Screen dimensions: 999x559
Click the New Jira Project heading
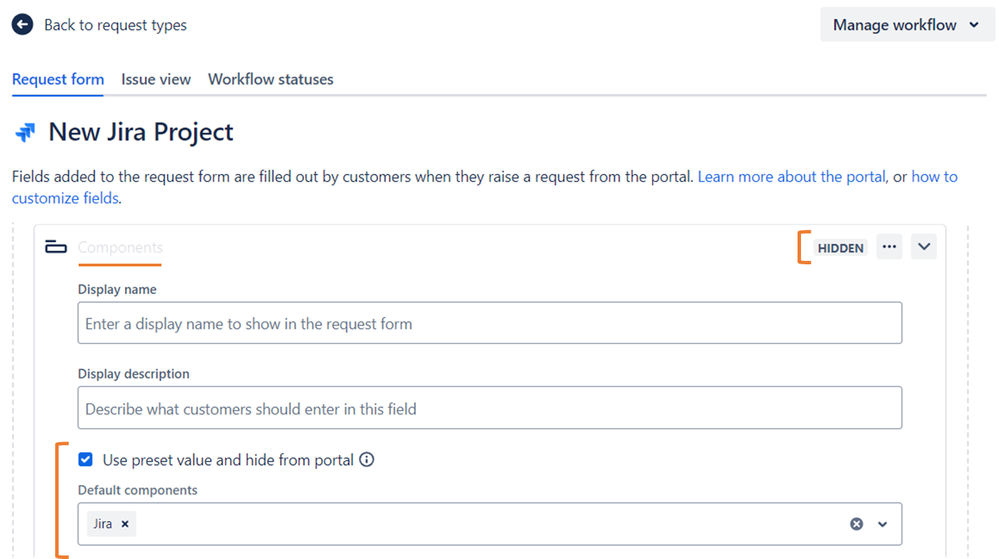coord(141,132)
